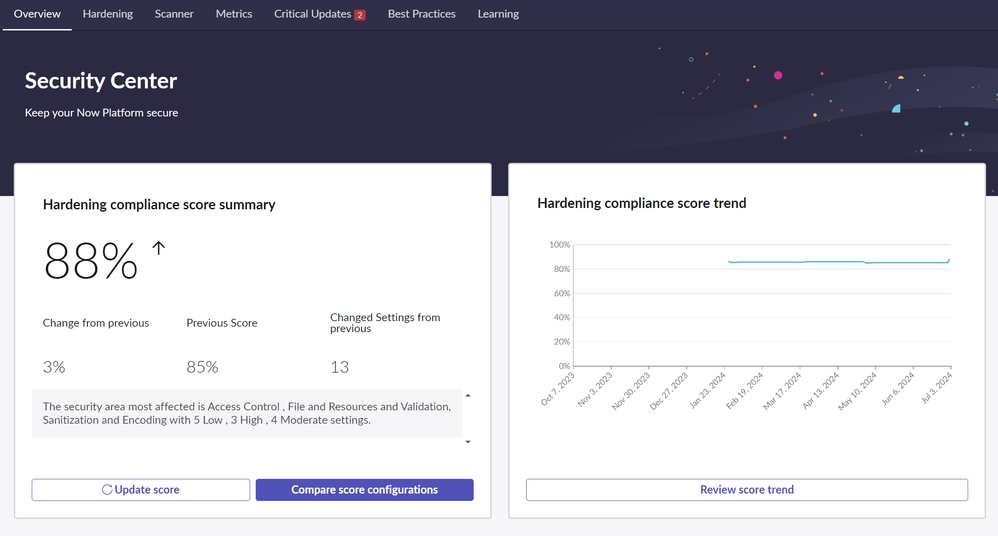Click the Nov 3, 2023 axis label

pyautogui.click(x=595, y=389)
